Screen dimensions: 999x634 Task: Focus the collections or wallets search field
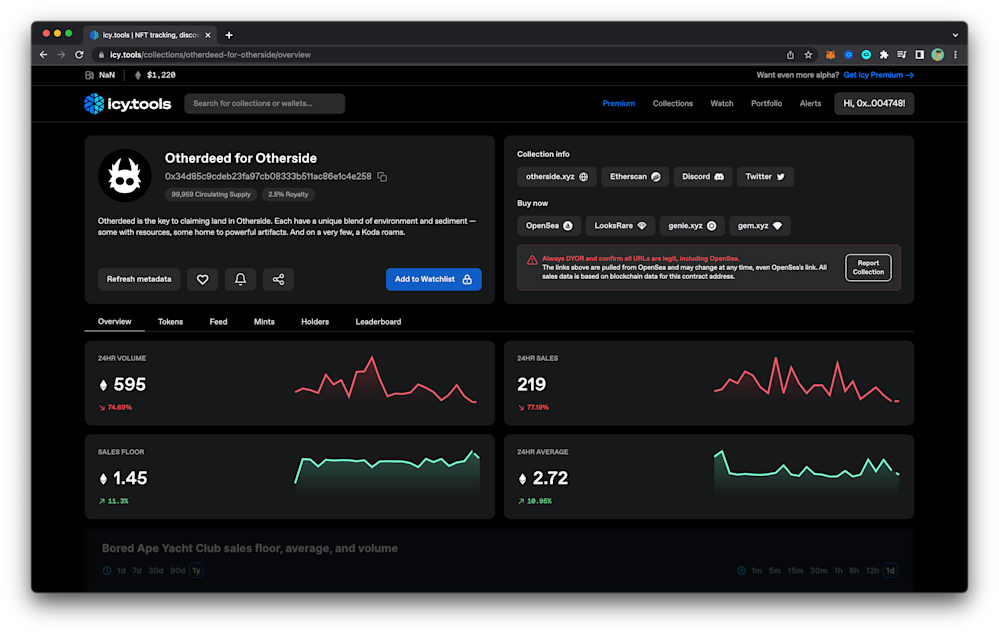264,103
